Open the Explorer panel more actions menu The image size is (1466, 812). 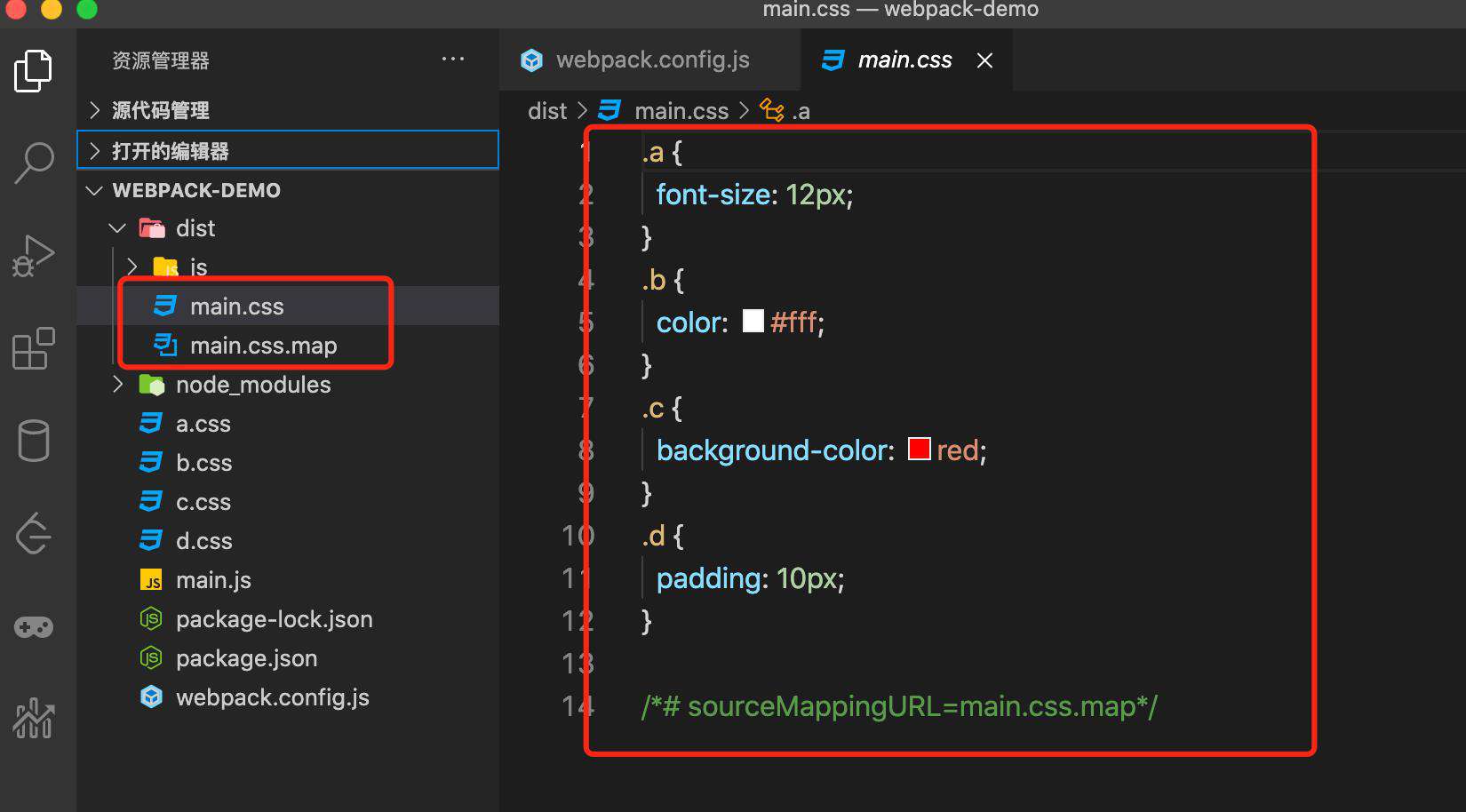[x=453, y=60]
